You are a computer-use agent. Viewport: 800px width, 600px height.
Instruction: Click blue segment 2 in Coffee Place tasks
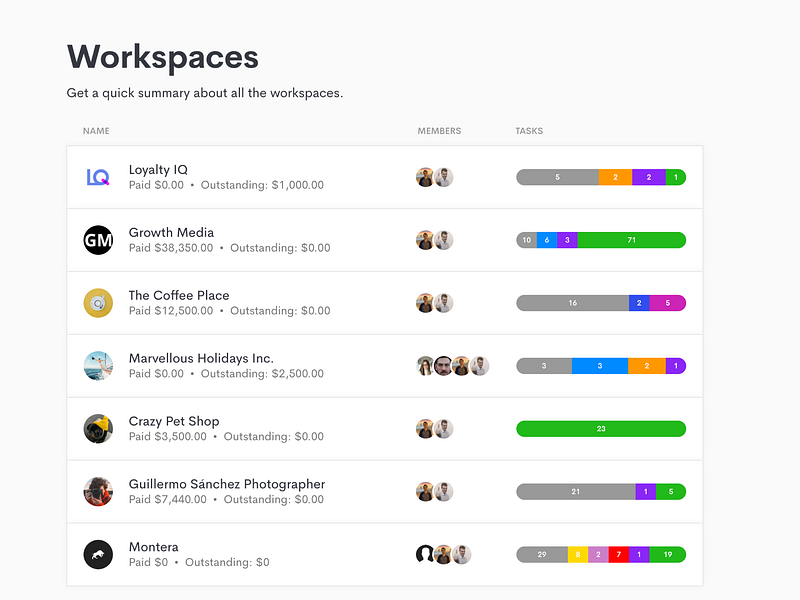pyautogui.click(x=639, y=303)
